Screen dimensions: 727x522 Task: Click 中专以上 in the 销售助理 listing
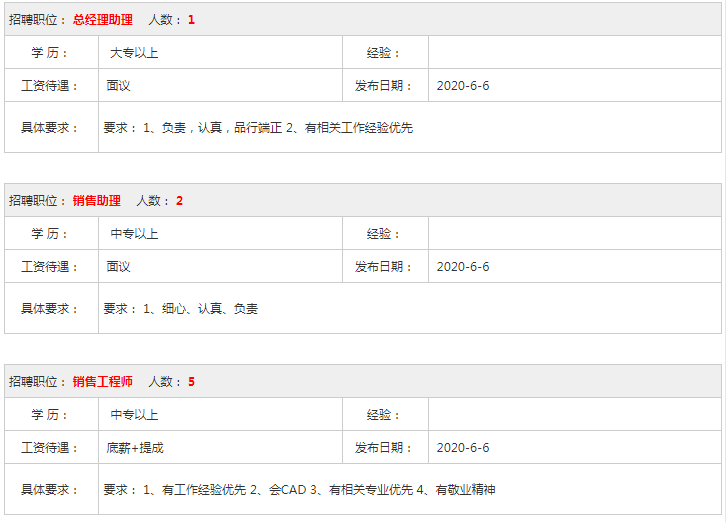pyautogui.click(x=134, y=234)
